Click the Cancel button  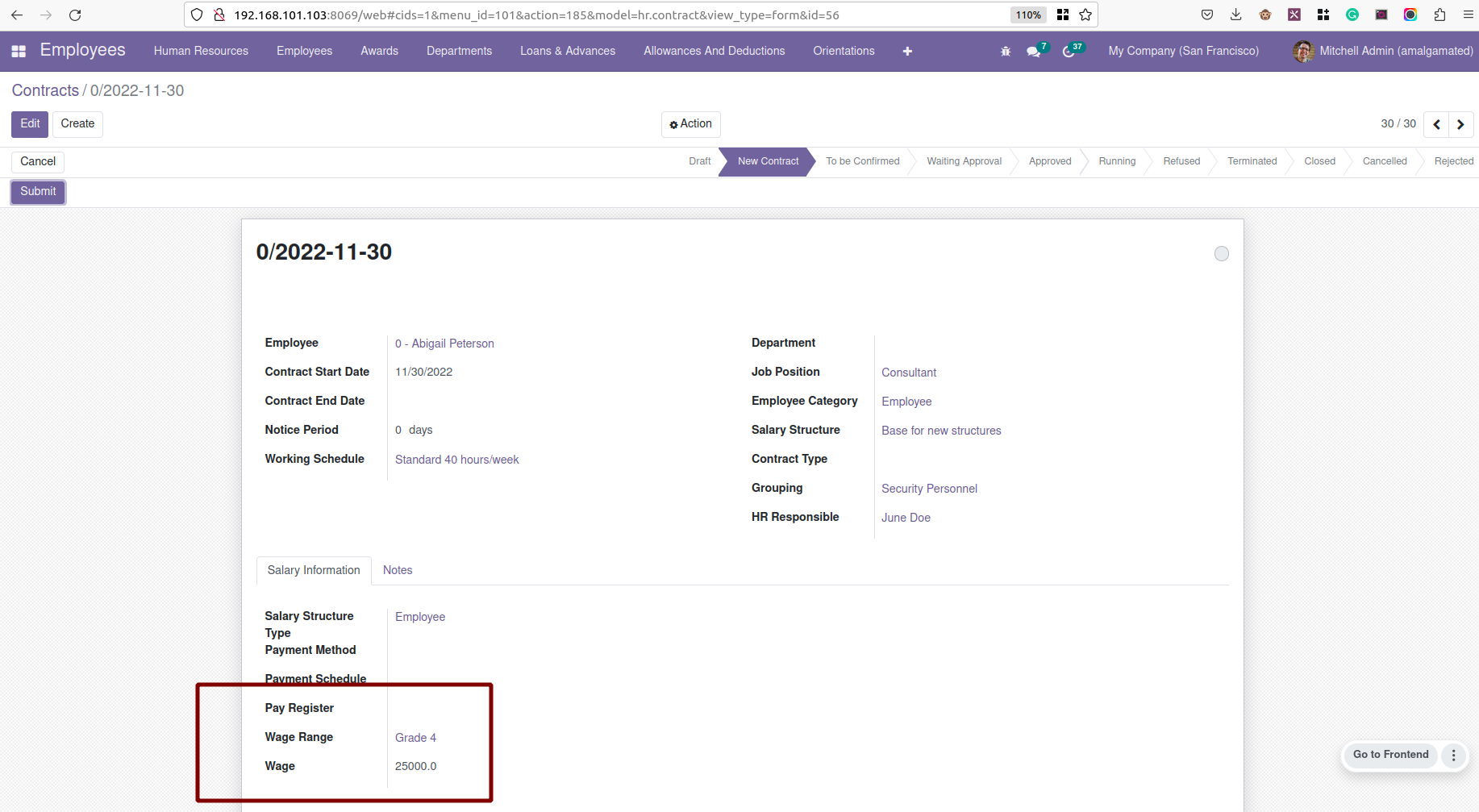point(38,161)
